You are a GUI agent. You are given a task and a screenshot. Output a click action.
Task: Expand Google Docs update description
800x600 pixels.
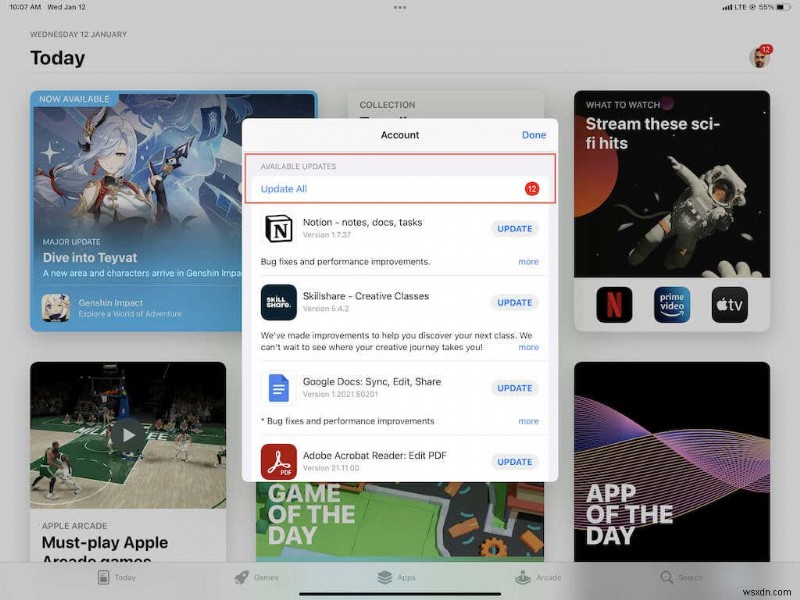pyautogui.click(x=529, y=421)
